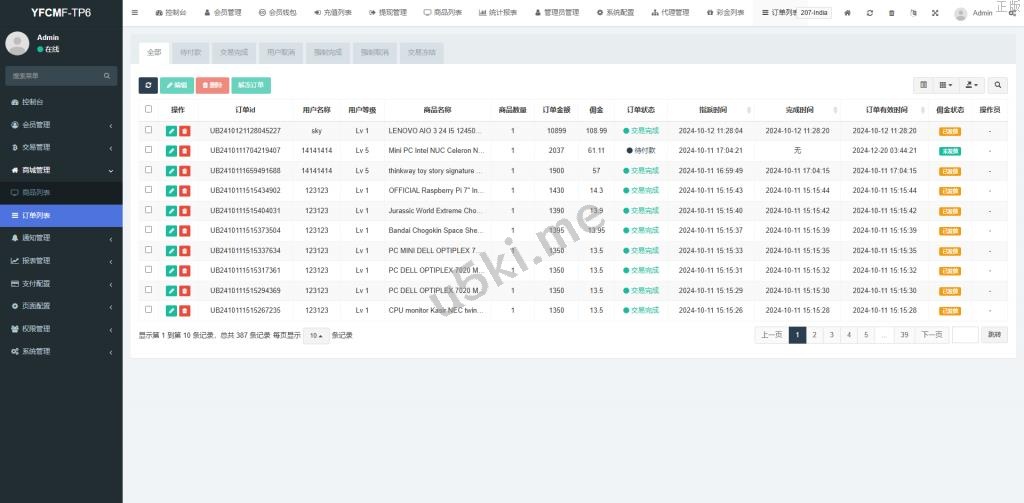Click the dark refresh button above the table
The height and width of the screenshot is (503, 1024).
pos(147,86)
